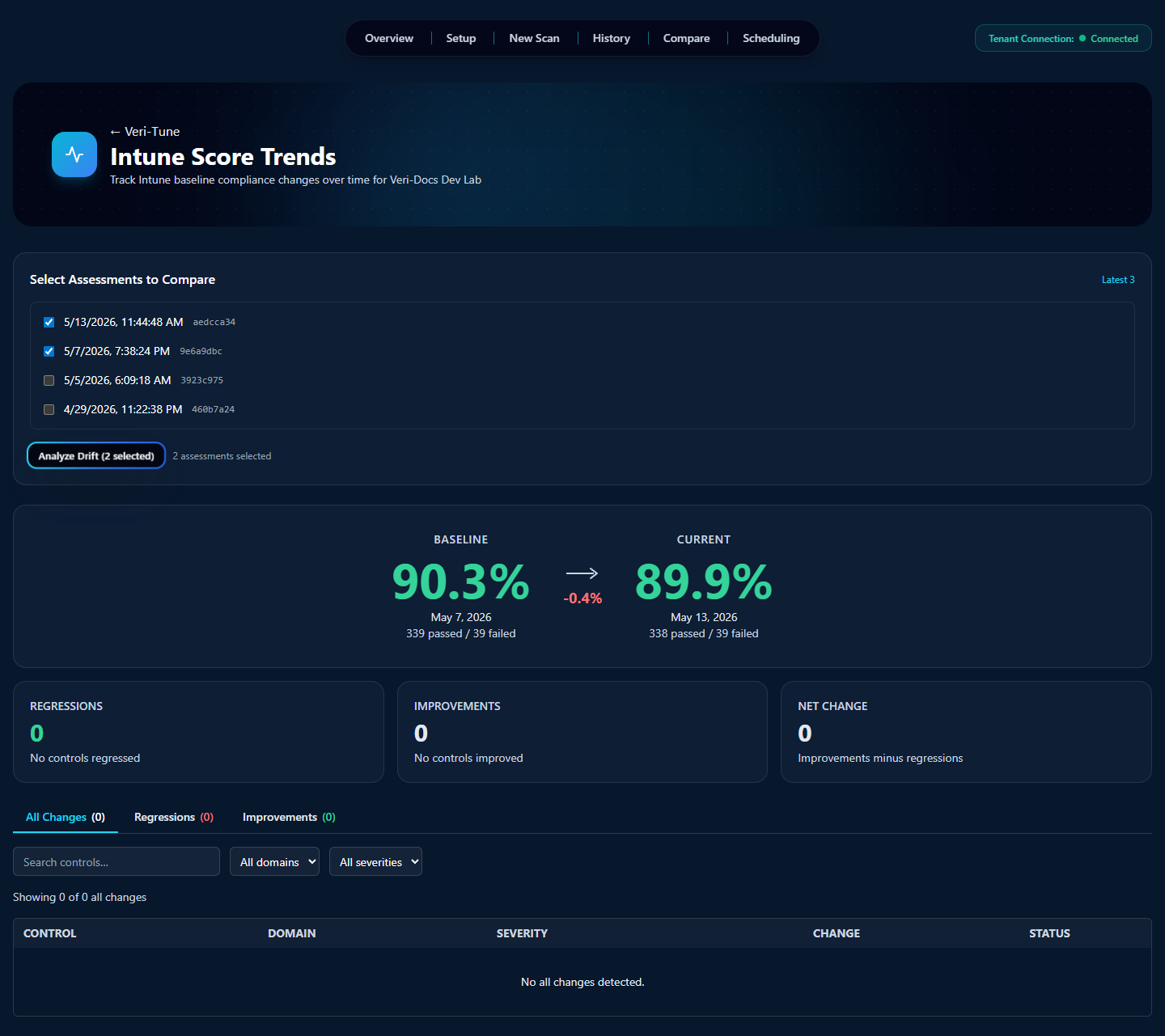Open the History nav item
The height and width of the screenshot is (1036, 1165).
(611, 38)
